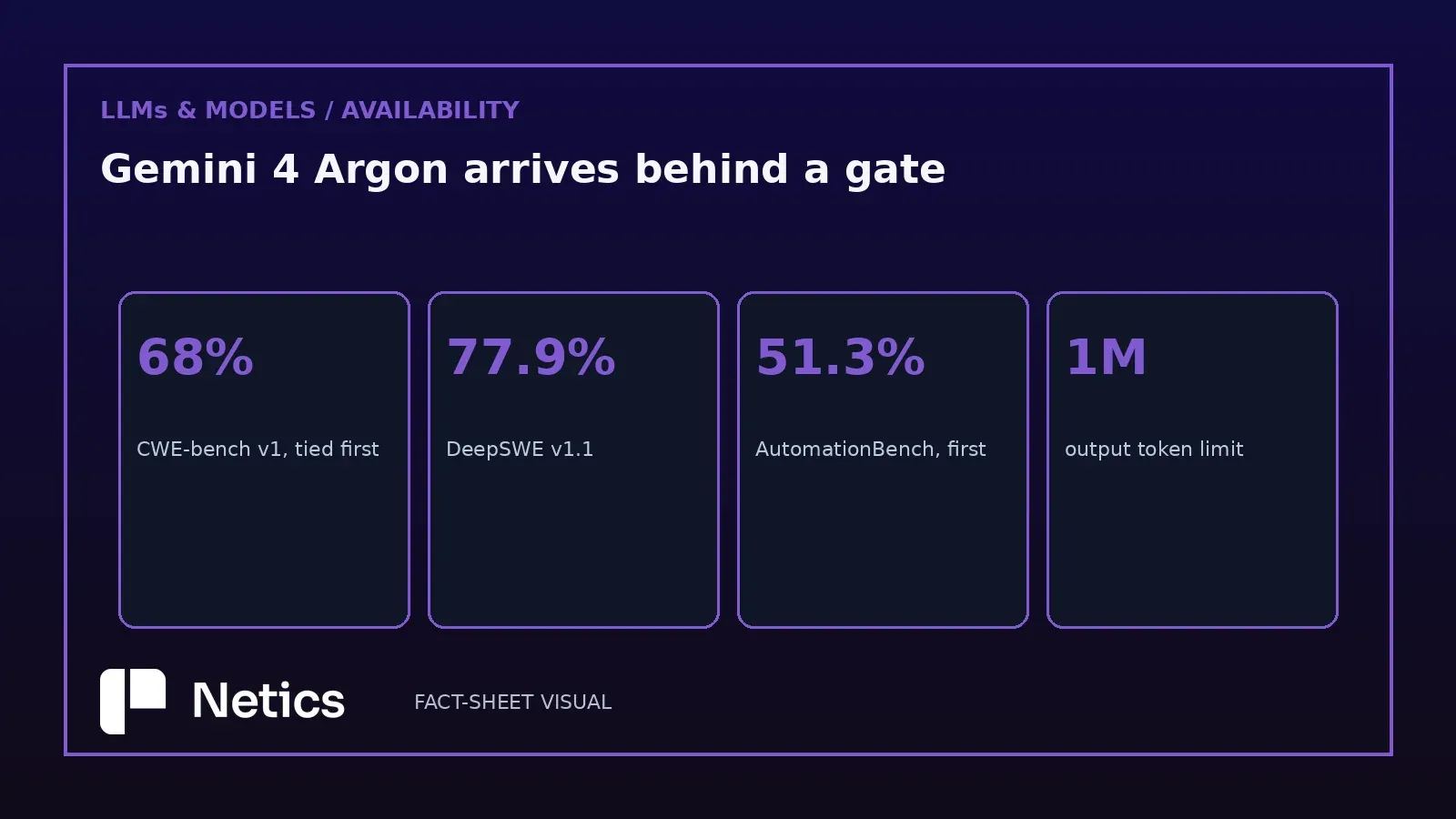Click the word gate in the headline
This screenshot has height=819, width=1456.
pyautogui.click(x=895, y=171)
